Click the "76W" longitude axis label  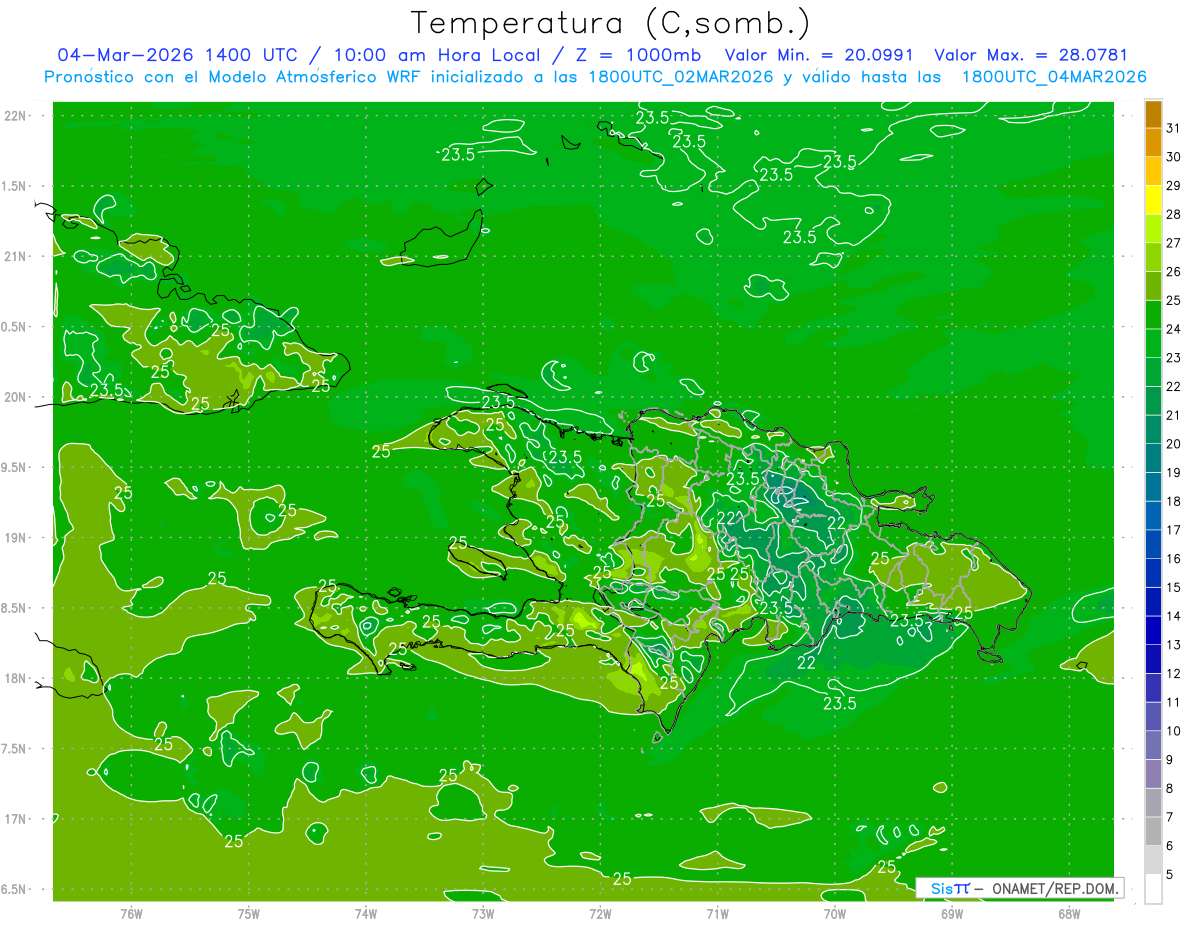(x=131, y=913)
